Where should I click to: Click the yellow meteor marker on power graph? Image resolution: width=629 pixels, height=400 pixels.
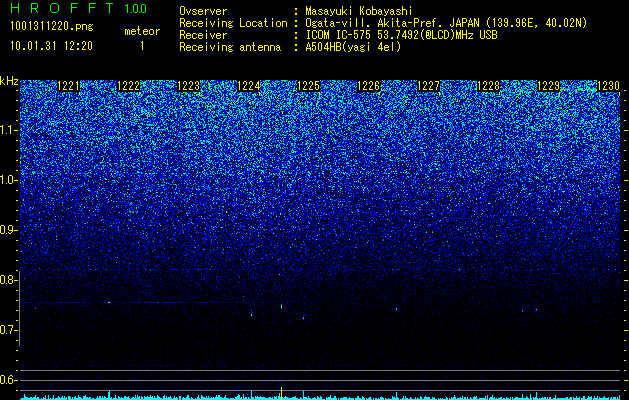point(282,393)
